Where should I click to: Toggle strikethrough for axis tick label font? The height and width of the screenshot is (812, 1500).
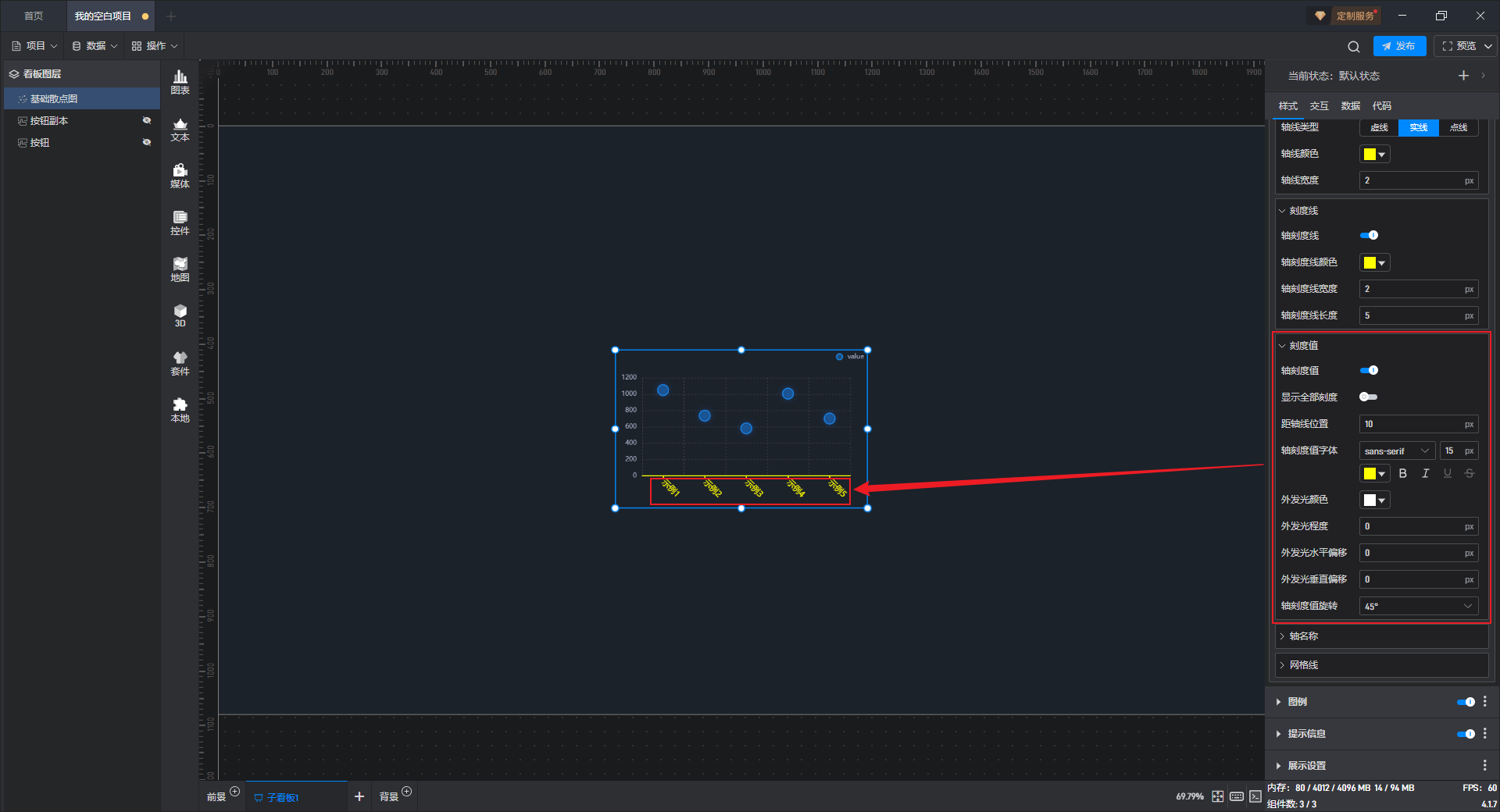(1470, 473)
